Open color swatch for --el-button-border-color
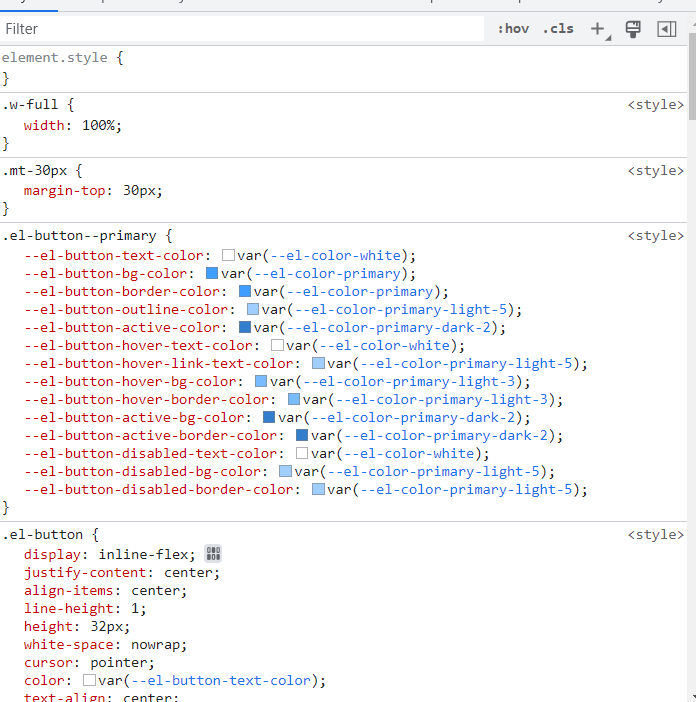The width and height of the screenshot is (696, 702). click(245, 291)
